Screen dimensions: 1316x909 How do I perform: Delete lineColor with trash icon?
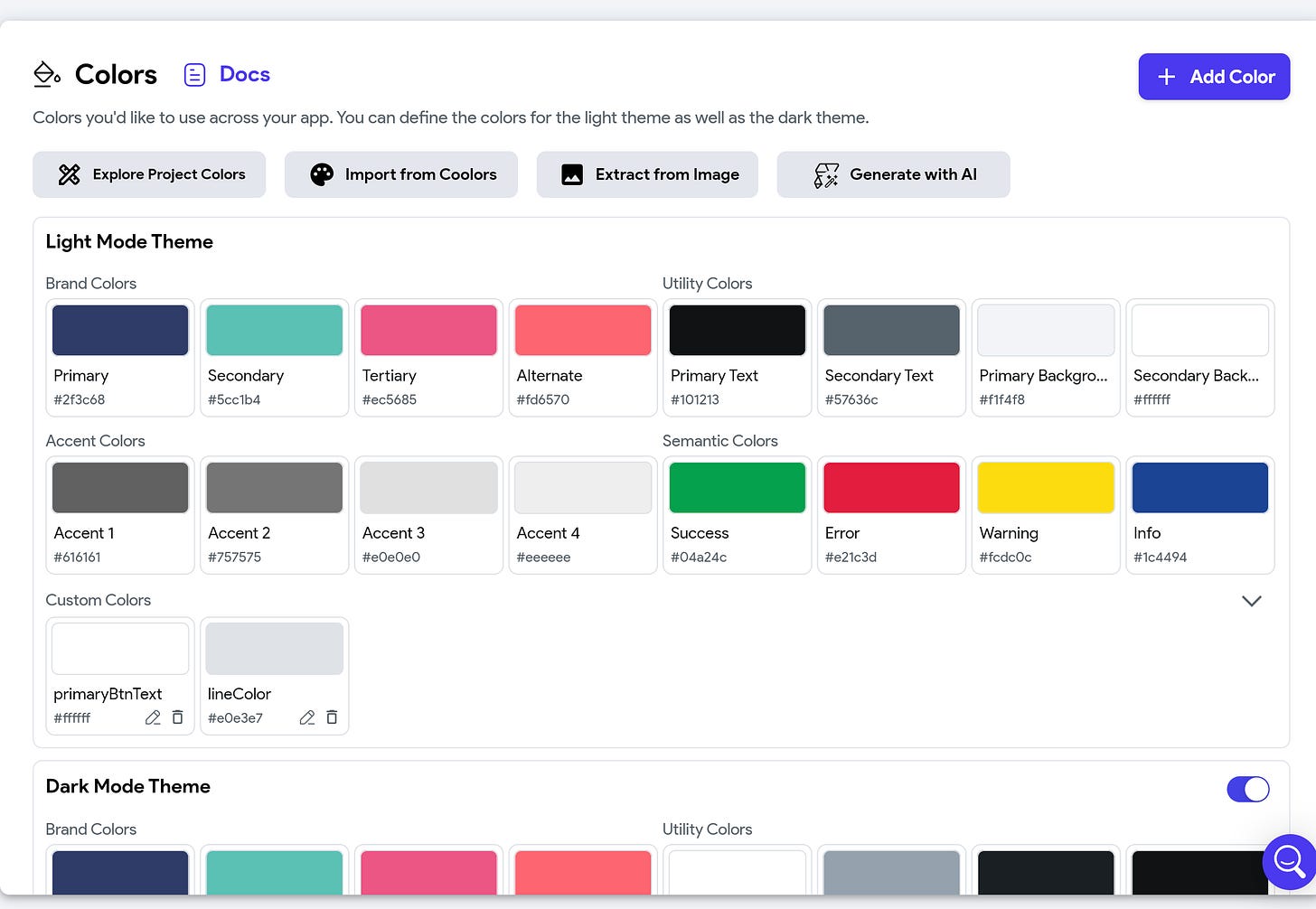pyautogui.click(x=332, y=717)
